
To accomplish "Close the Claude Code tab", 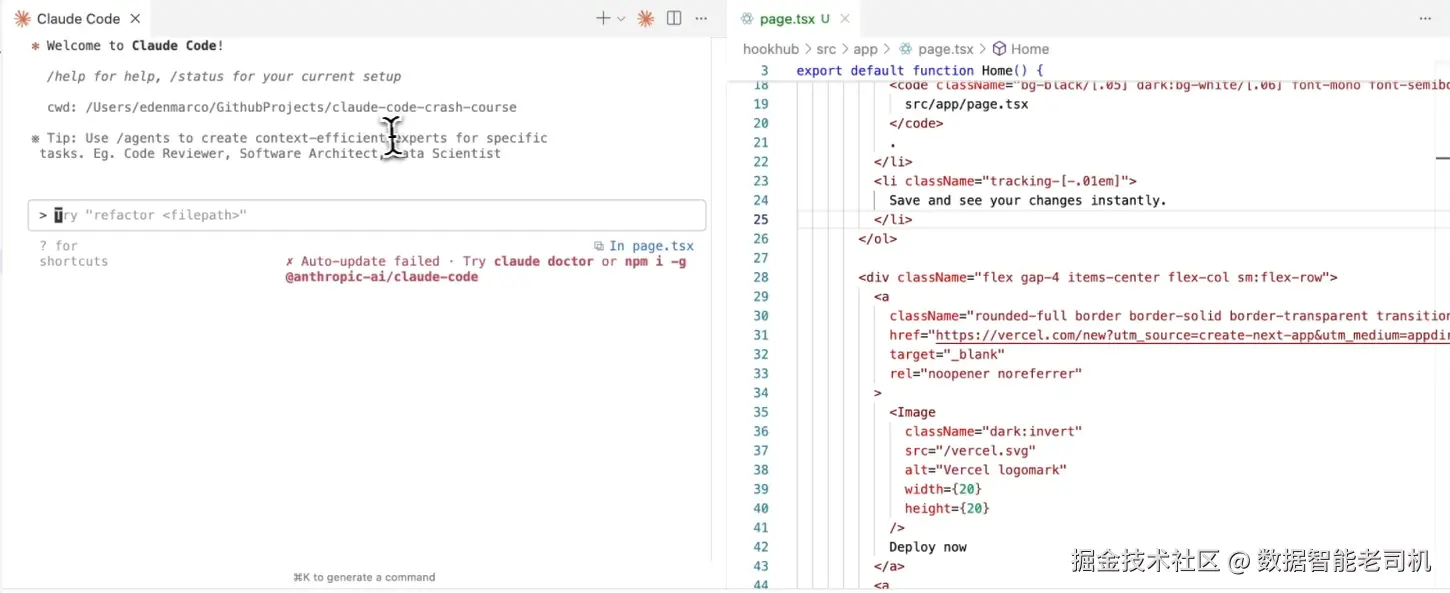I will pos(135,19).
